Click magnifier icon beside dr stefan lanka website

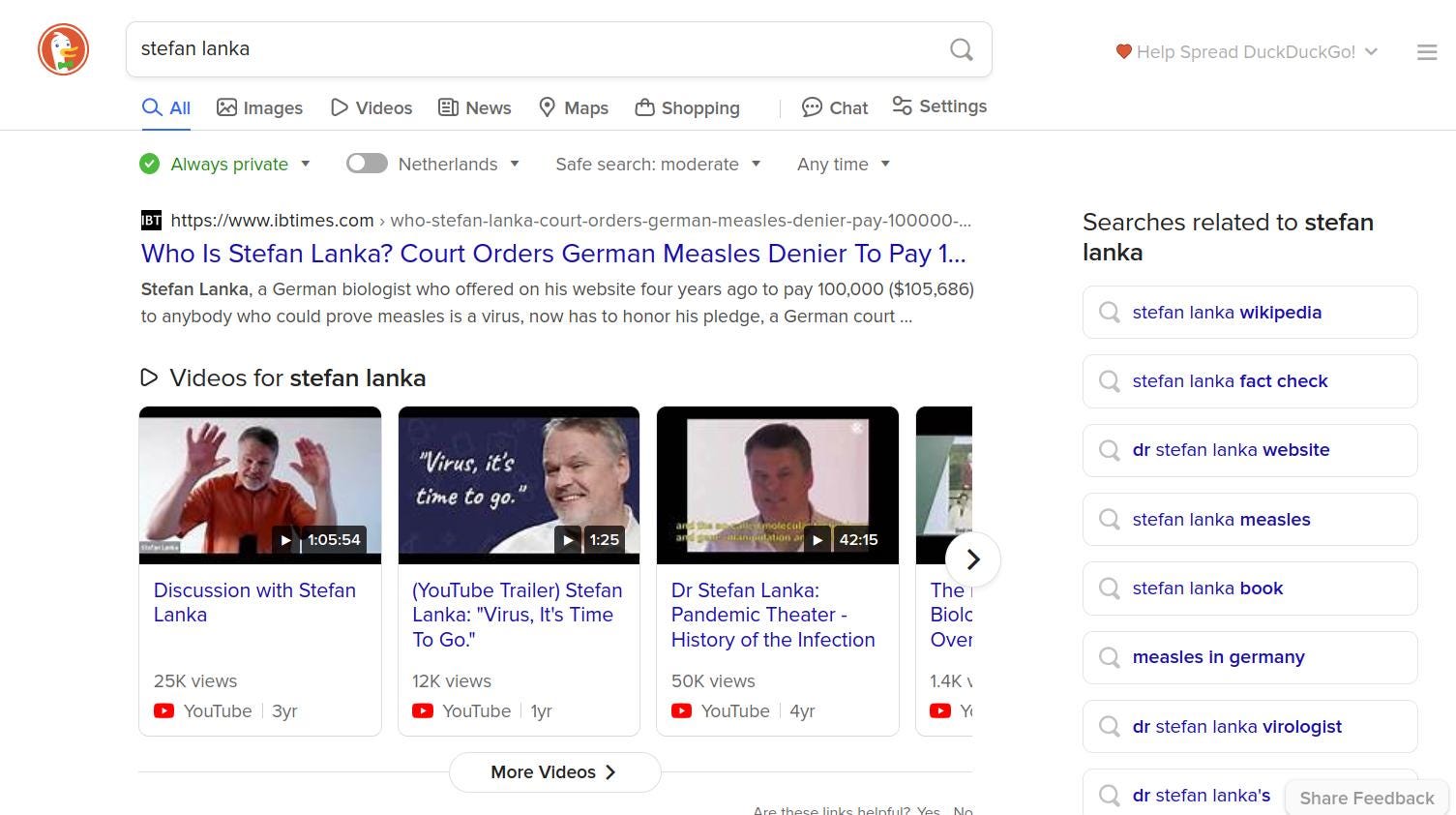pyautogui.click(x=1110, y=450)
